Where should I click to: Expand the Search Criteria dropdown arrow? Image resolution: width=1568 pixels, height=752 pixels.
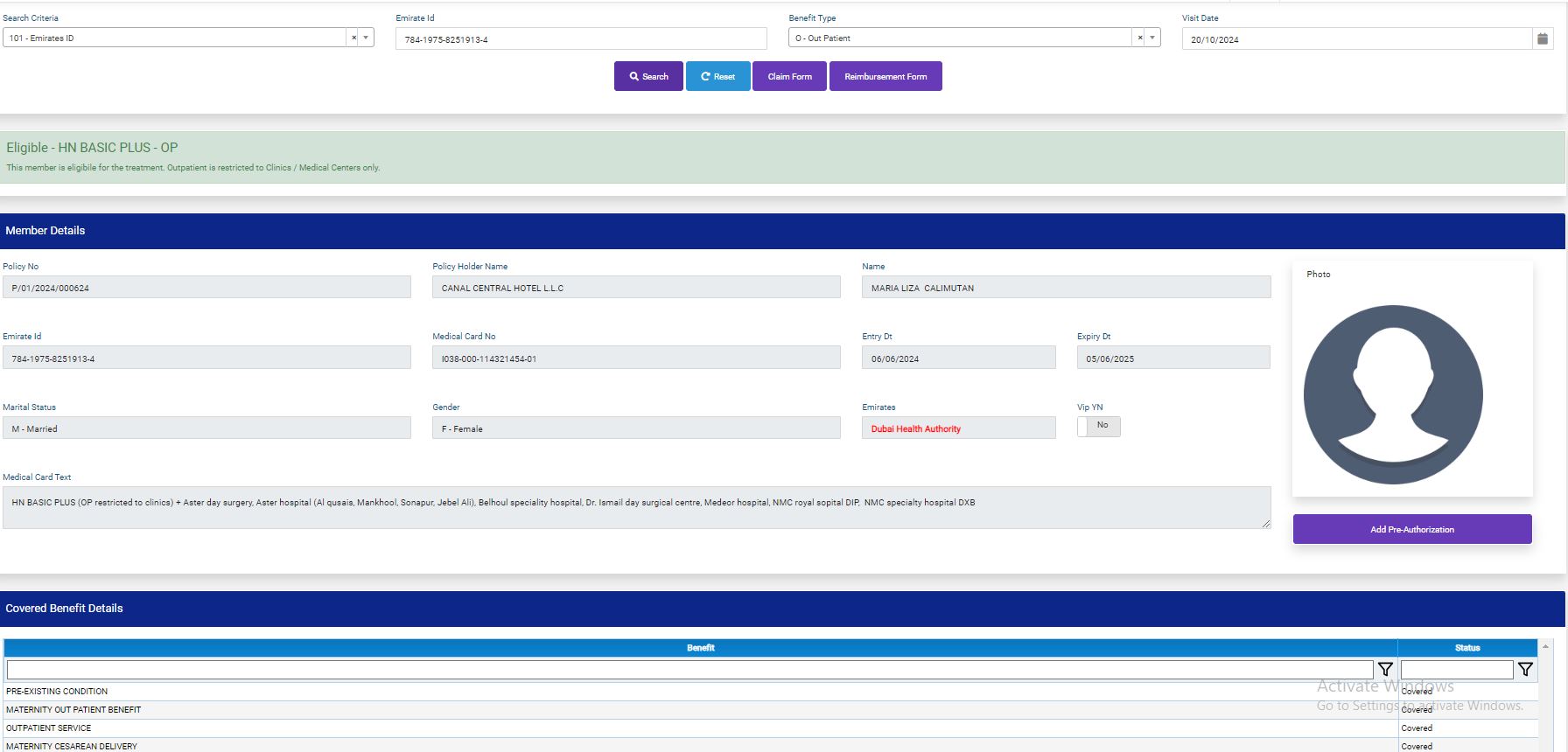[366, 38]
